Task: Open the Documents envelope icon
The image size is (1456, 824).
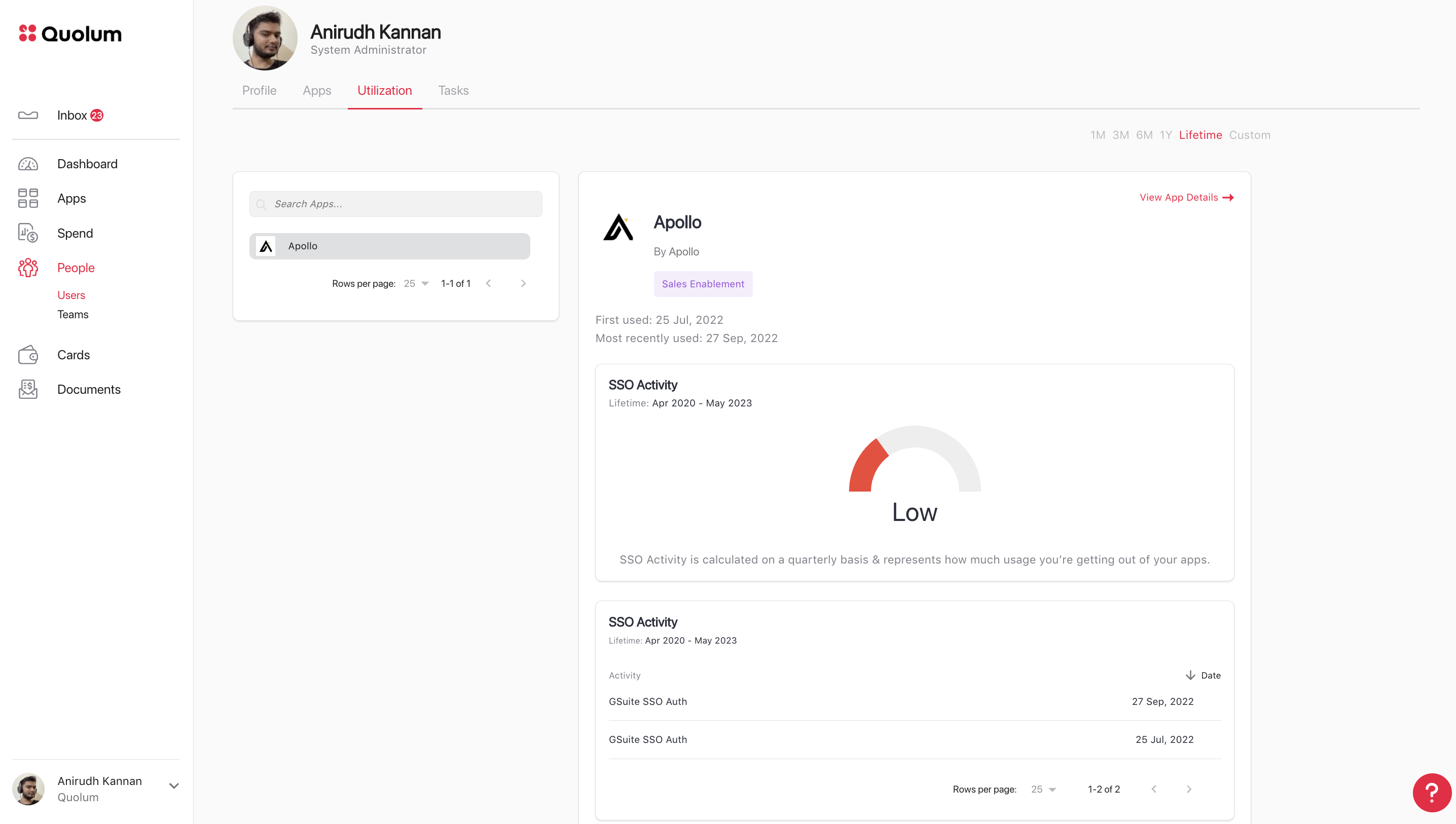Action: [28, 389]
